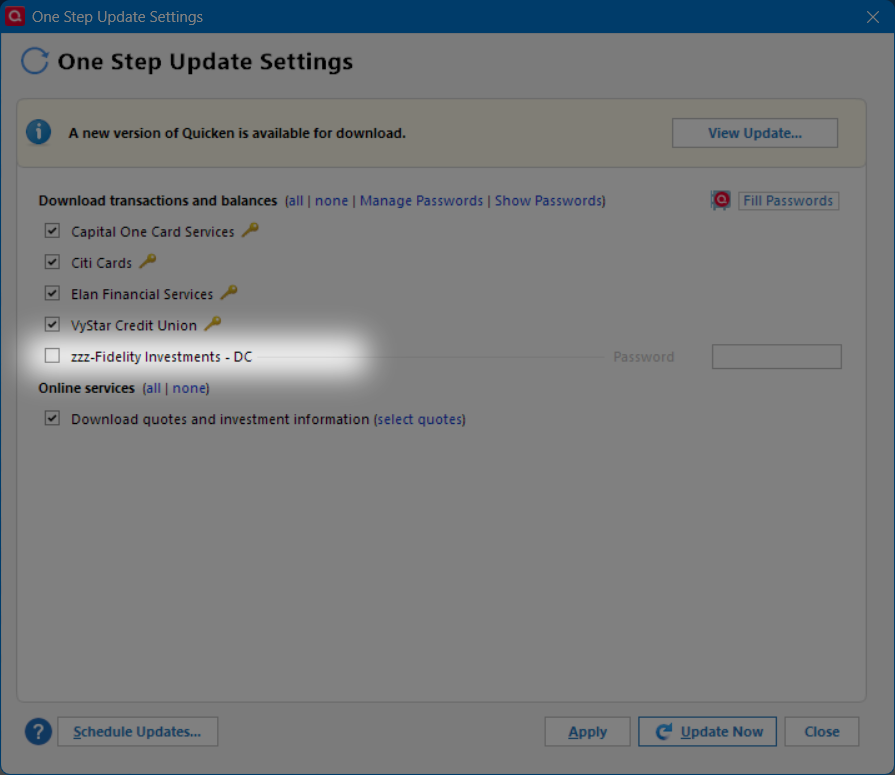Click the blue info icon in update banner
The image size is (895, 775).
tap(38, 132)
